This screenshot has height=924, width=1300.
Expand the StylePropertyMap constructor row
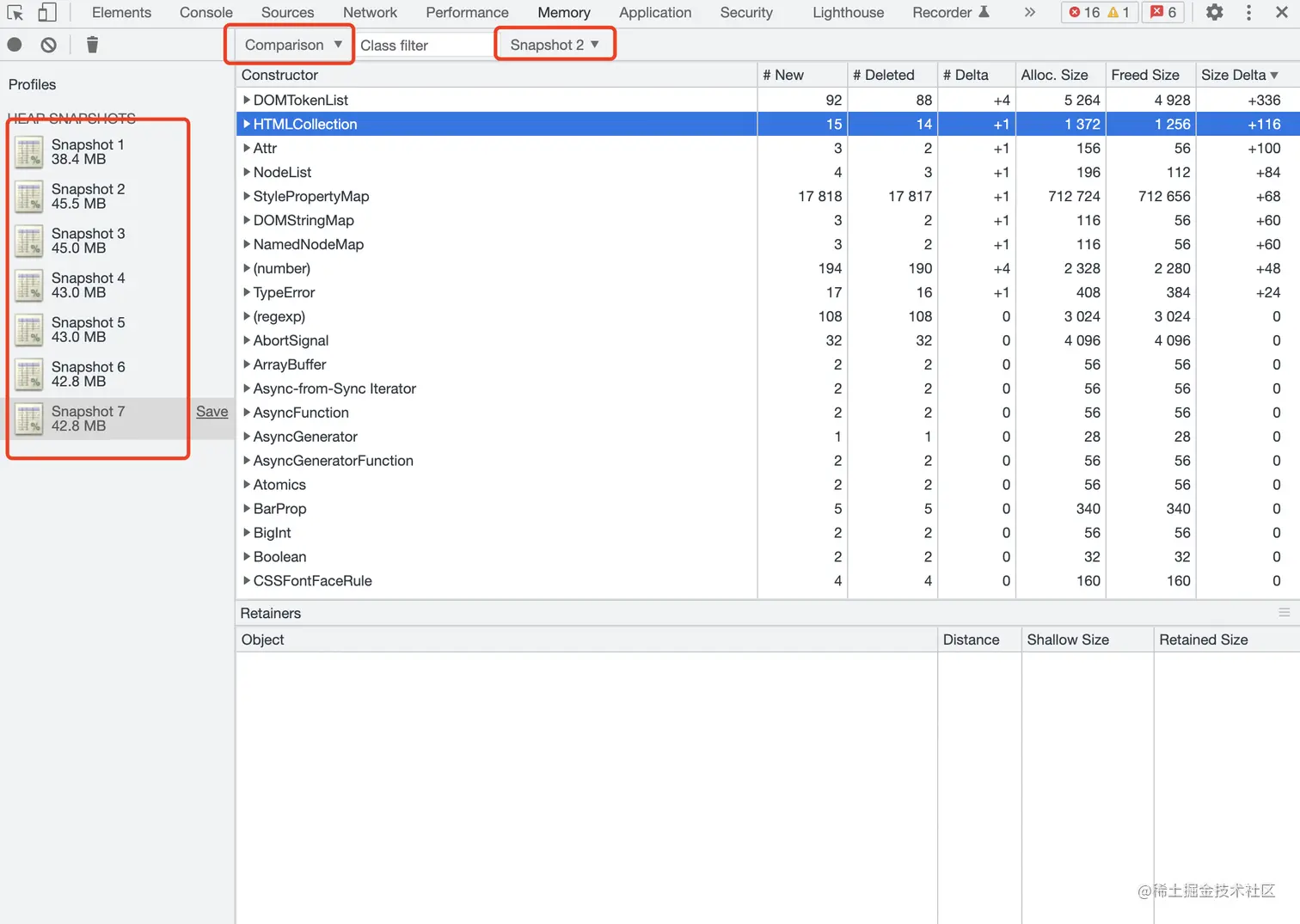(247, 196)
